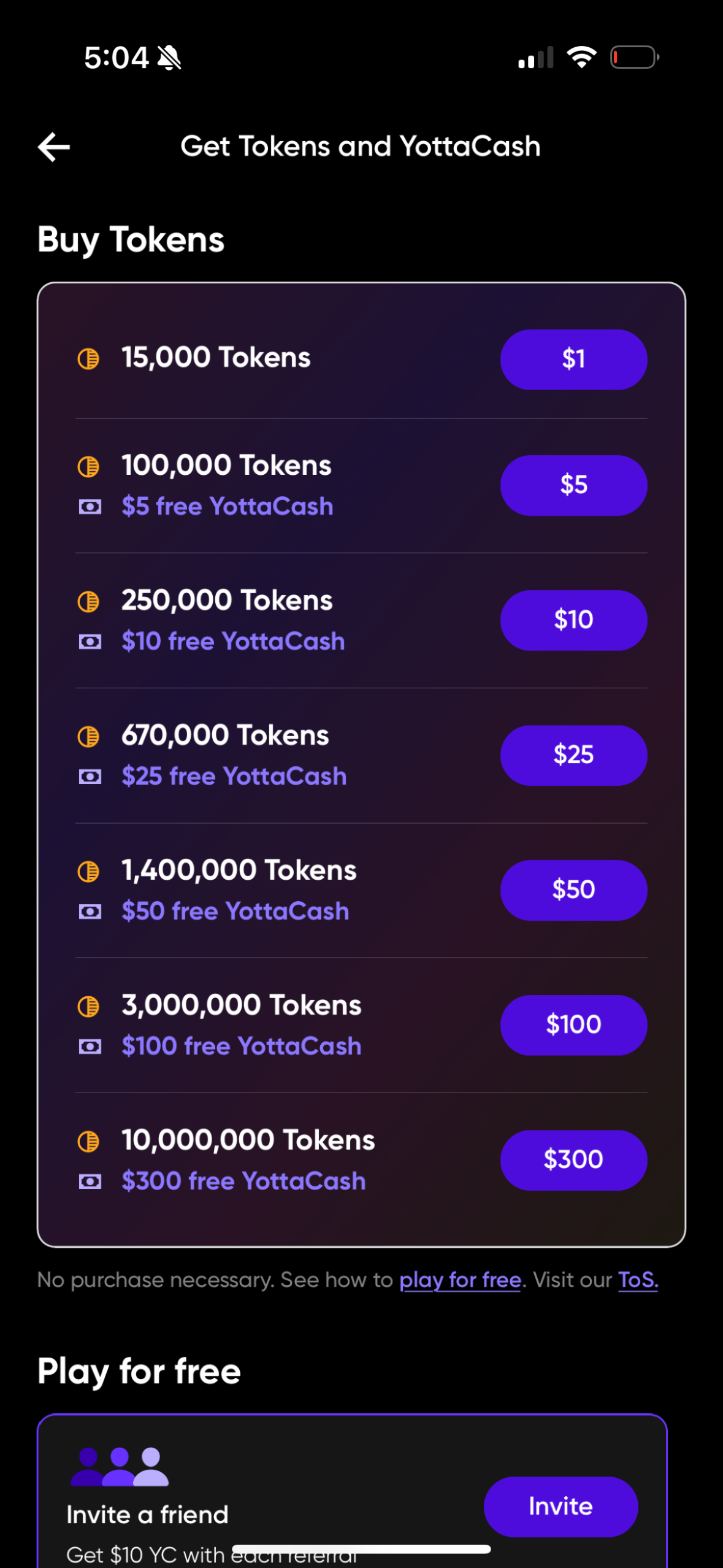The height and width of the screenshot is (1568, 723).
Task: Click the coin icon for 10,000,000 Tokens
Action: click(90, 1140)
